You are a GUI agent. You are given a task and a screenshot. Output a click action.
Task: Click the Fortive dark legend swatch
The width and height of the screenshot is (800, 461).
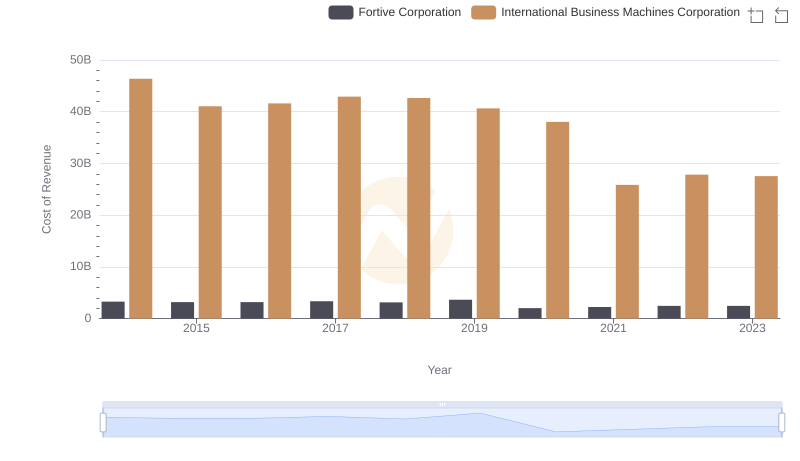coord(341,12)
